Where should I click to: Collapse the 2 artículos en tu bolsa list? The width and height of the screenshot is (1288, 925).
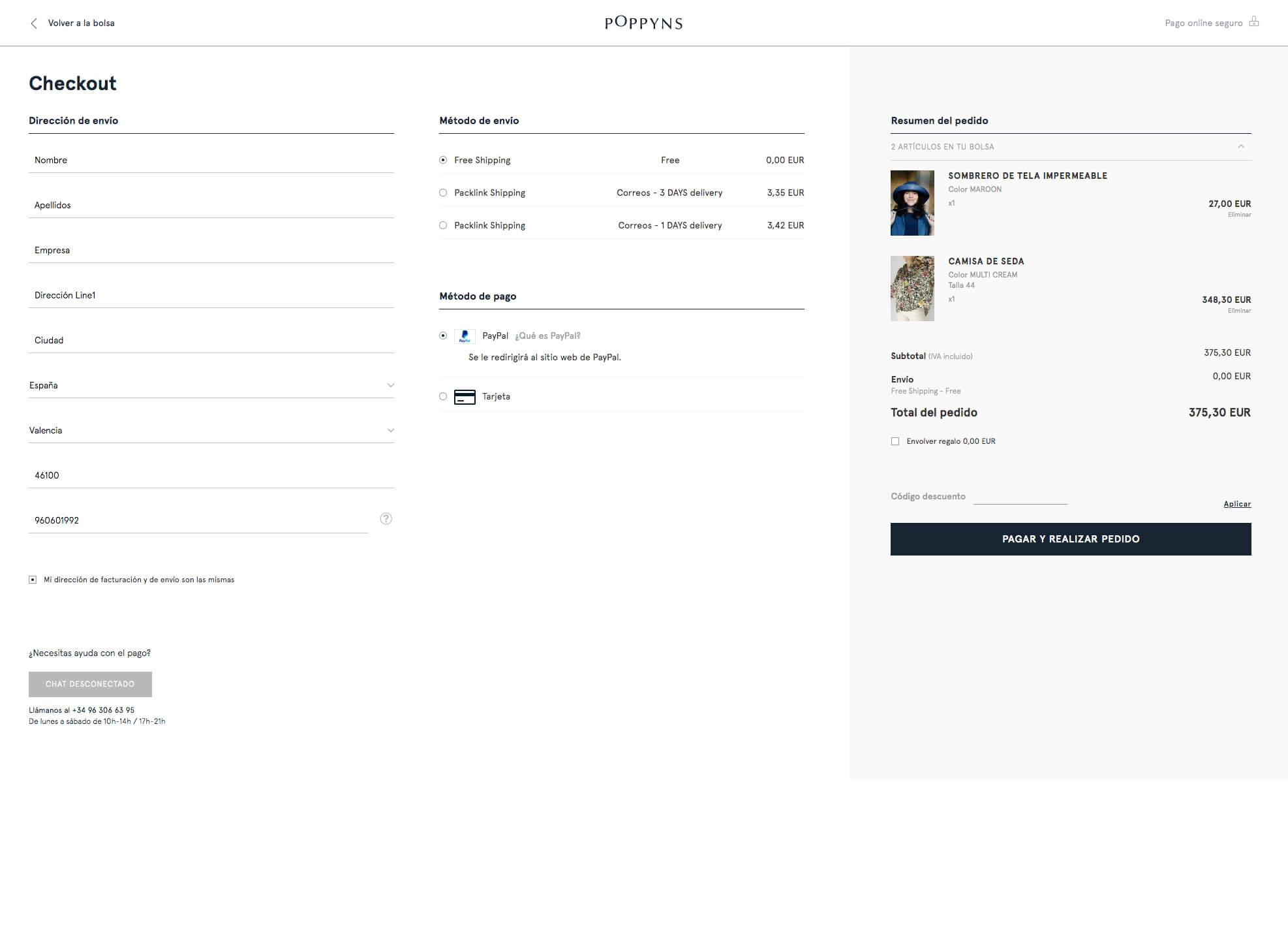point(1240,147)
